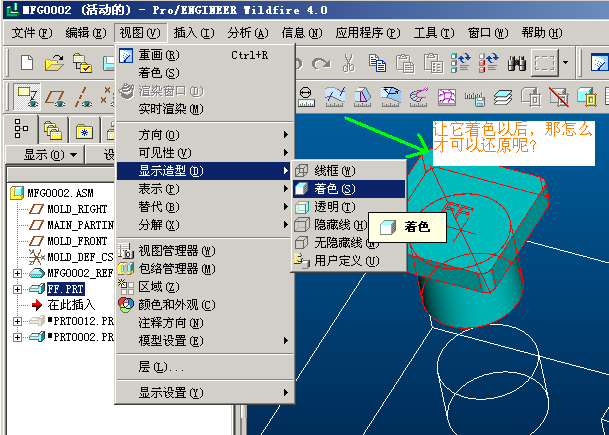
Task: Open 颜色和外观(C) color and appearance
Action: (205, 304)
